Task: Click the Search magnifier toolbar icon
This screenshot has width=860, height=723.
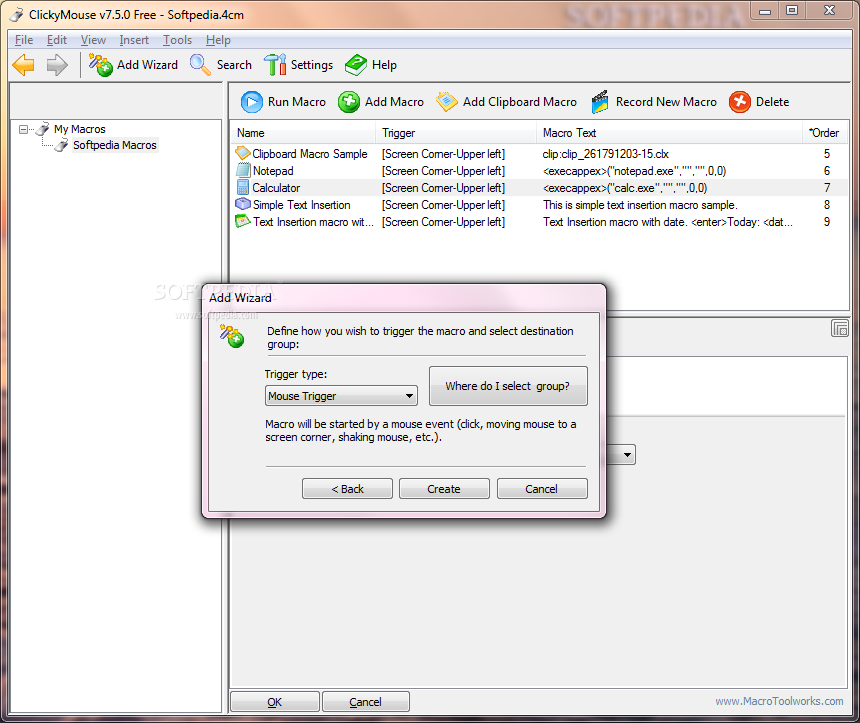Action: click(x=200, y=65)
